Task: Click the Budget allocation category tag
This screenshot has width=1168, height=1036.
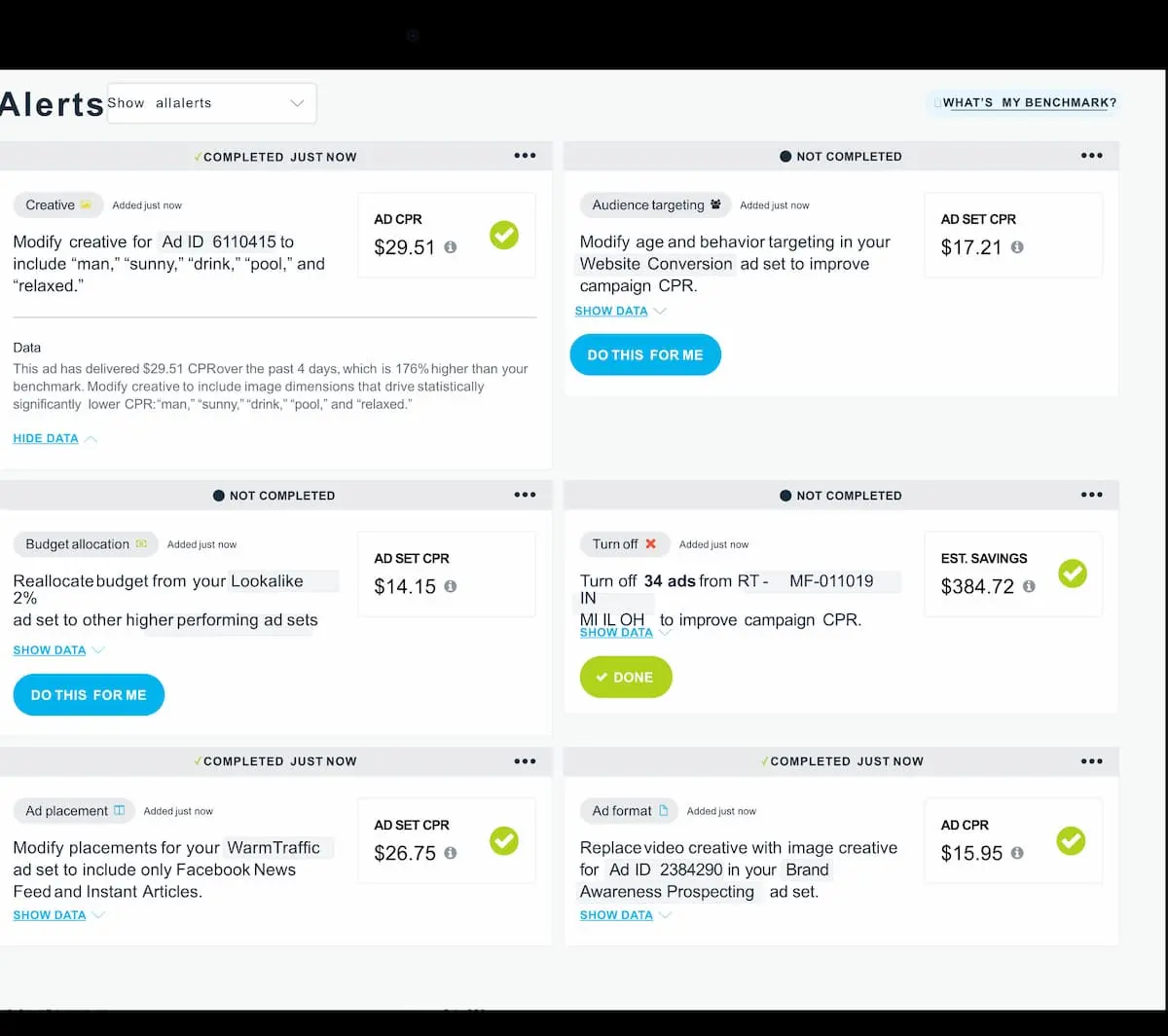Action: [x=86, y=544]
